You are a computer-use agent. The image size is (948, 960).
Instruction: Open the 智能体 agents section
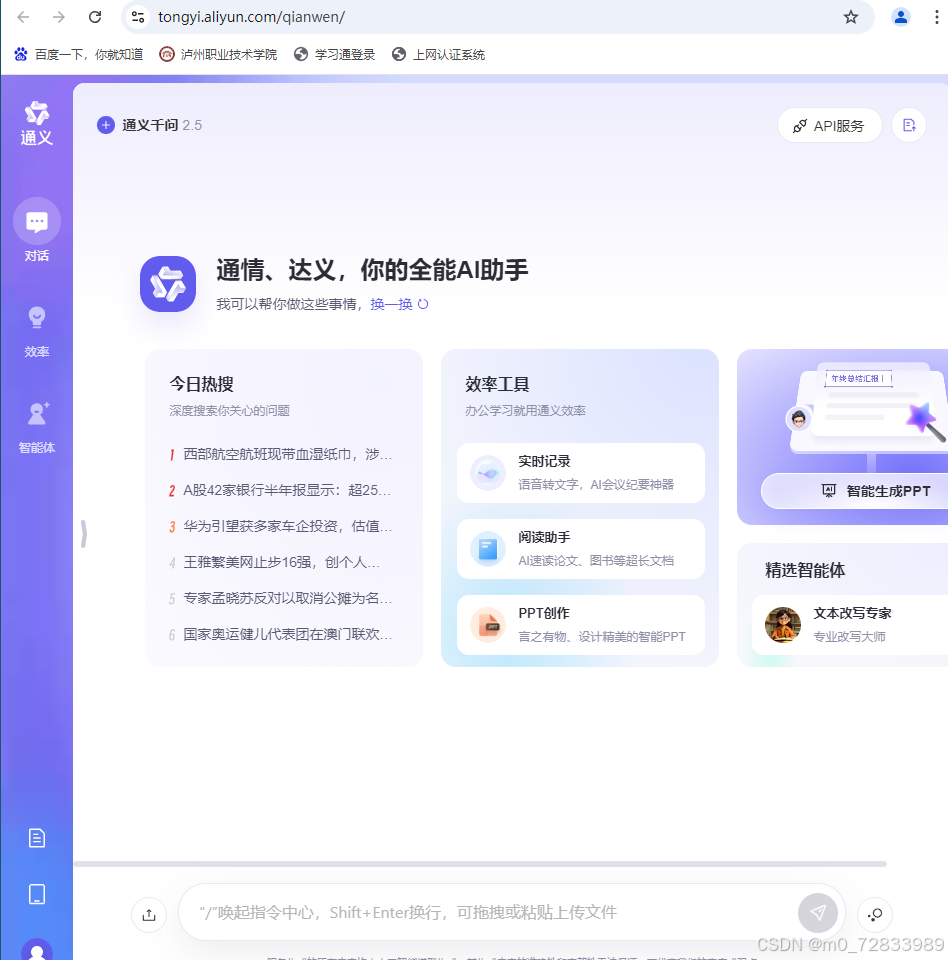pyautogui.click(x=37, y=427)
